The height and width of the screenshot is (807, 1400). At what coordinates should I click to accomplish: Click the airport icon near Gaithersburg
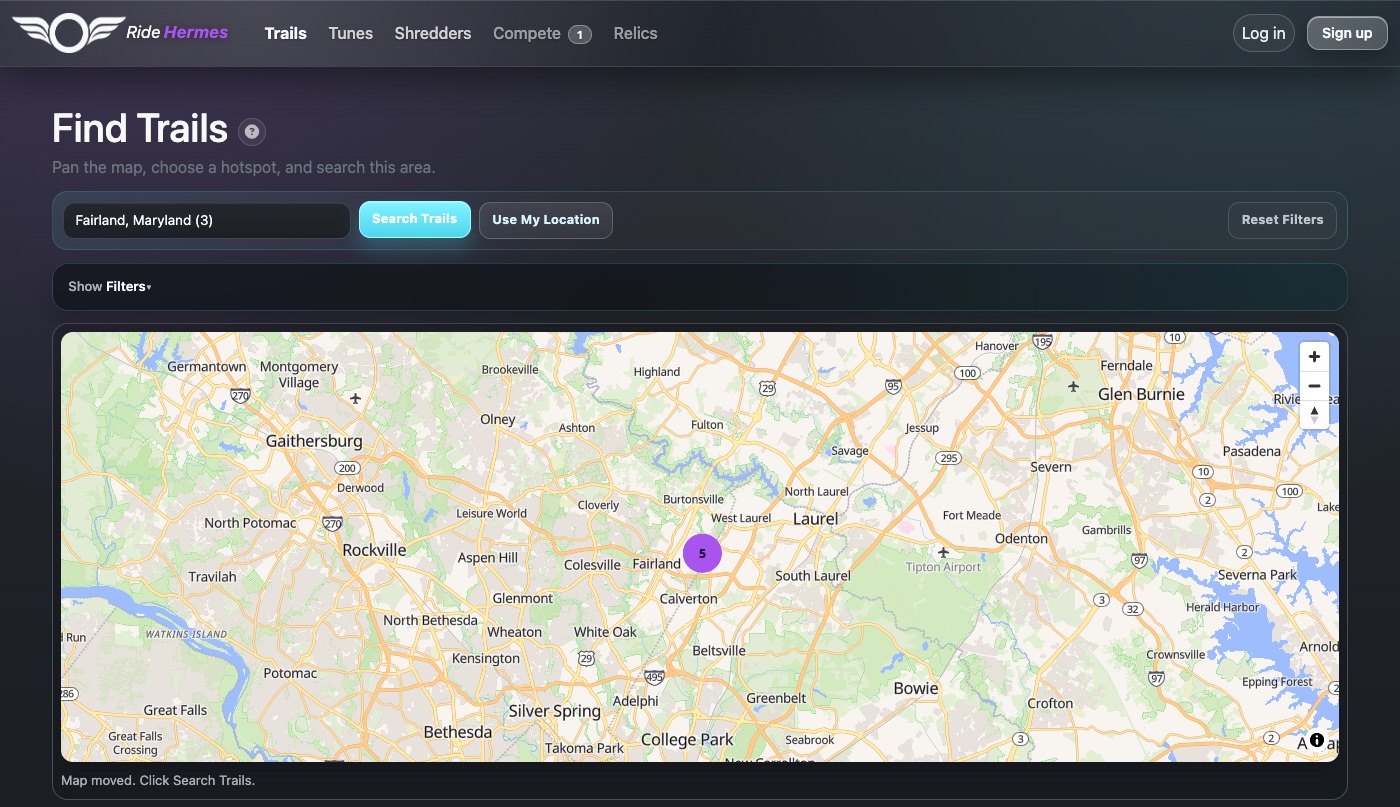356,398
